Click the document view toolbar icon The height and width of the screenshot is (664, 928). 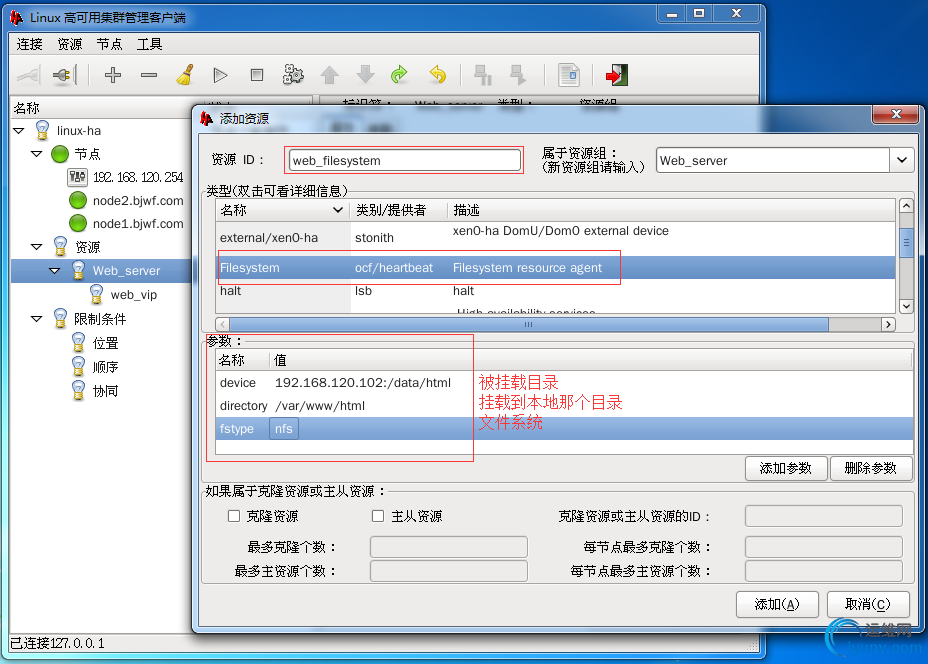(x=569, y=75)
